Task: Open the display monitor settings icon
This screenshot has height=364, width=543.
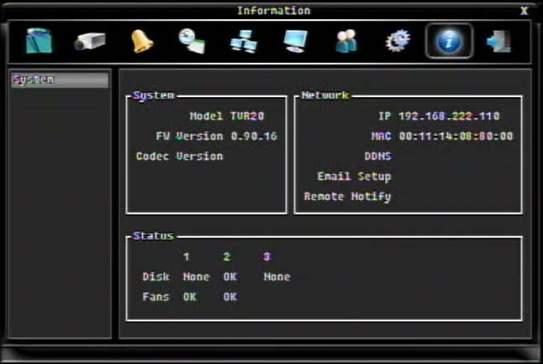Action: 295,41
